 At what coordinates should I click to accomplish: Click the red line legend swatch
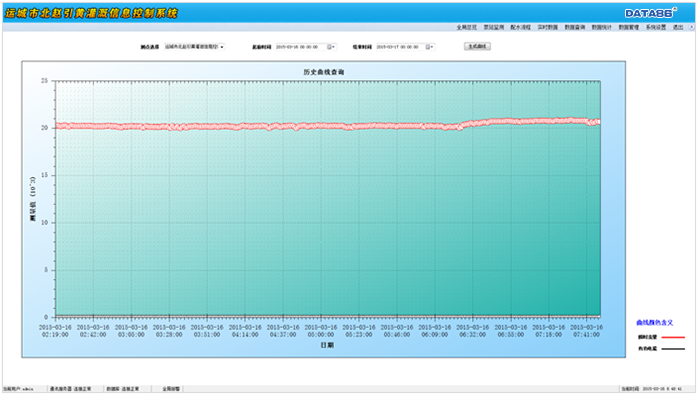(673, 338)
